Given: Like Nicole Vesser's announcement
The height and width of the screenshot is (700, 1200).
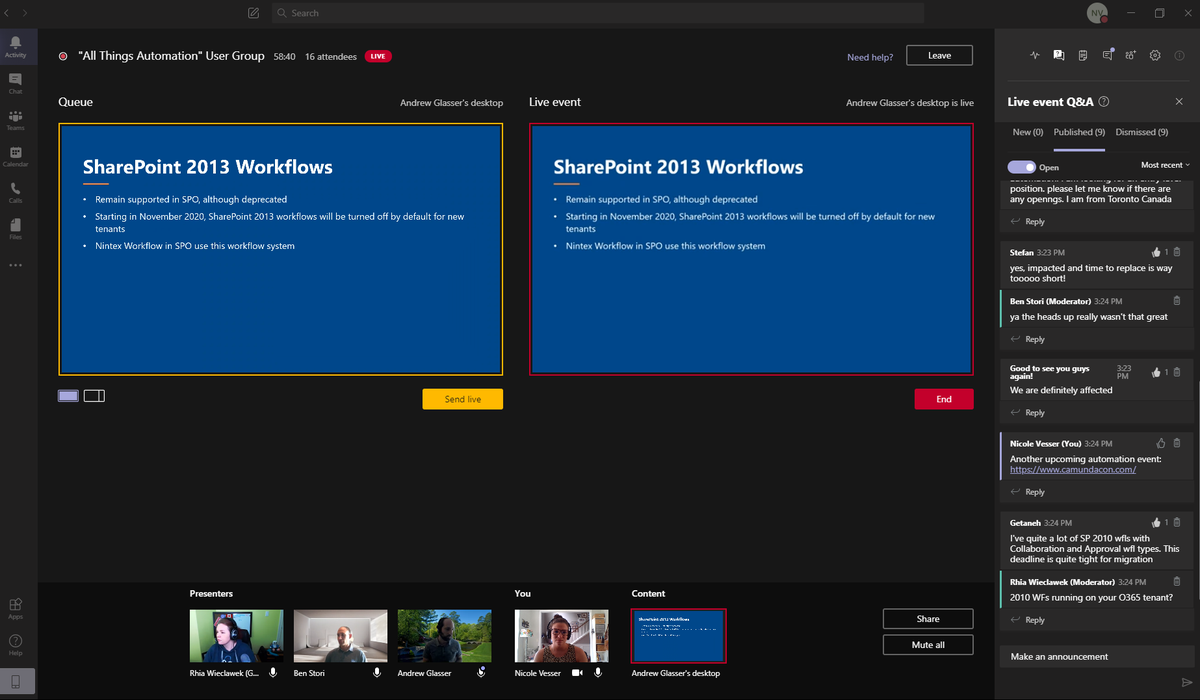Looking at the screenshot, I should (1160, 443).
